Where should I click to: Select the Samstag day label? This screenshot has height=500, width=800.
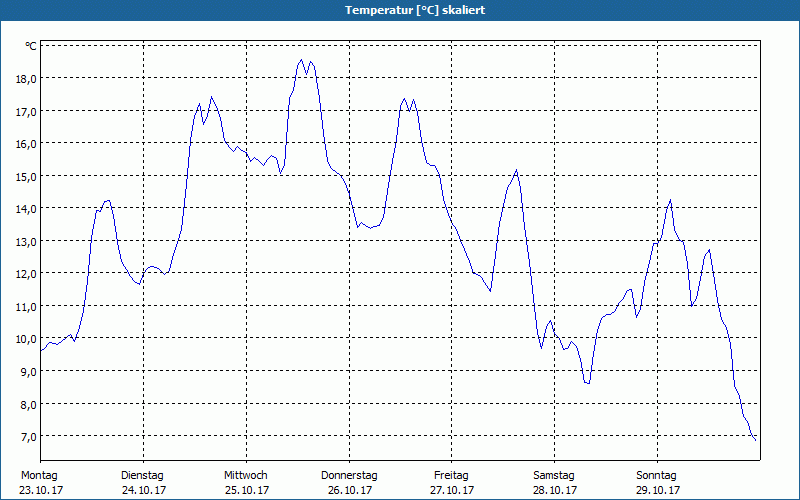pyautogui.click(x=554, y=475)
